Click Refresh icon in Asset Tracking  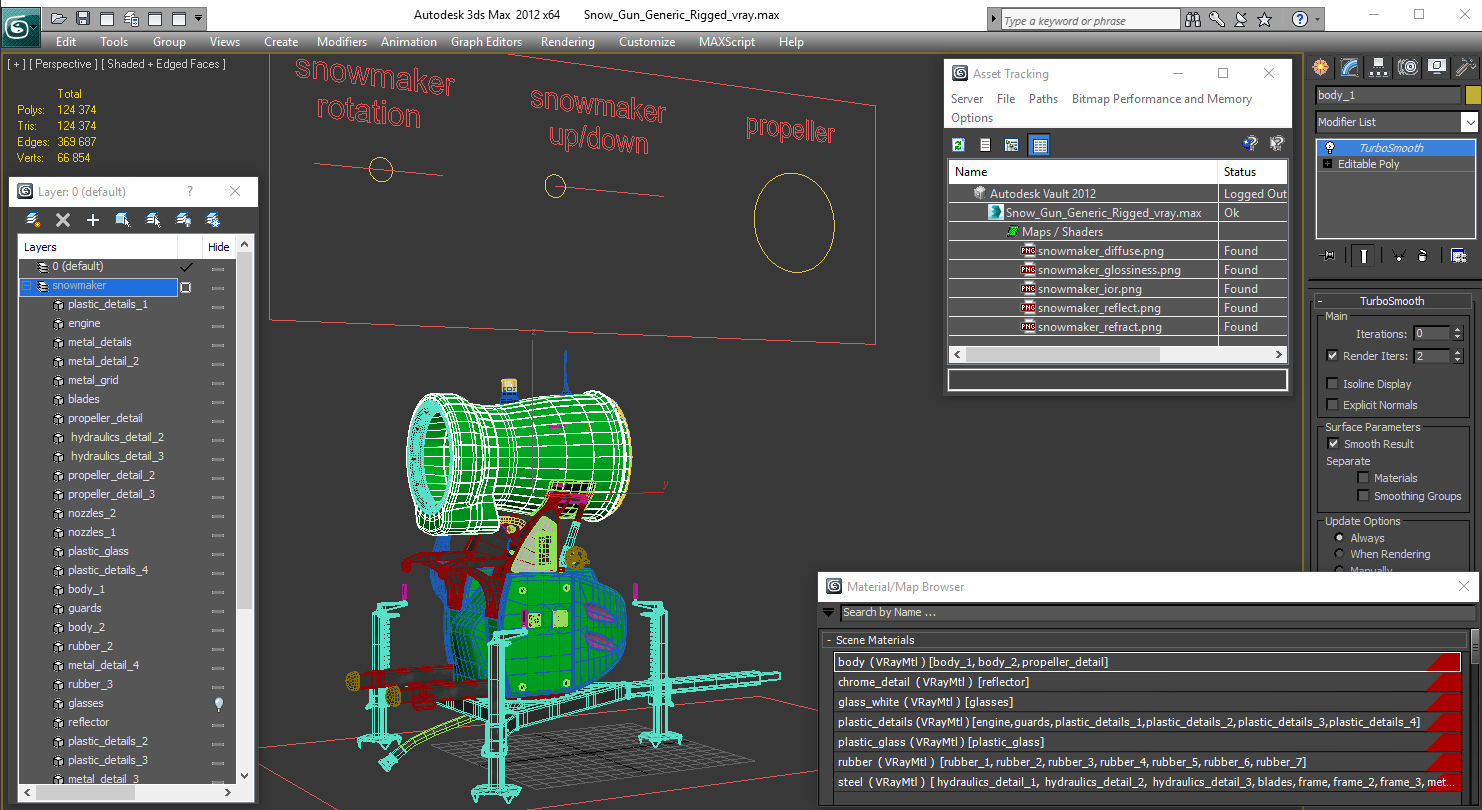(x=958, y=145)
